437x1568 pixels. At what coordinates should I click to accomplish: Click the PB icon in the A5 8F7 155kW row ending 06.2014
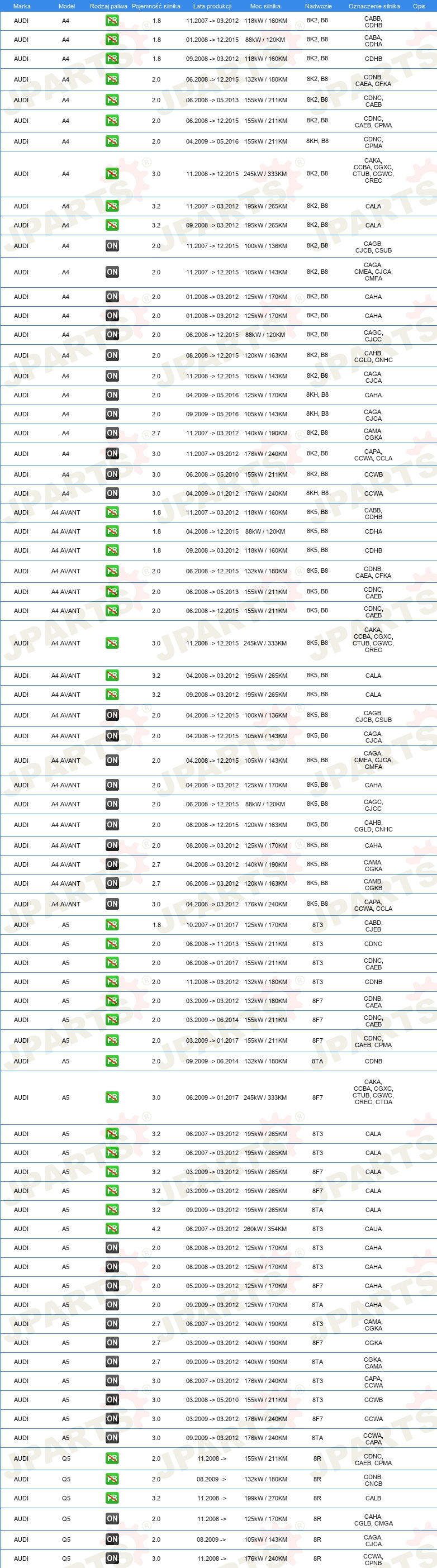(112, 1020)
